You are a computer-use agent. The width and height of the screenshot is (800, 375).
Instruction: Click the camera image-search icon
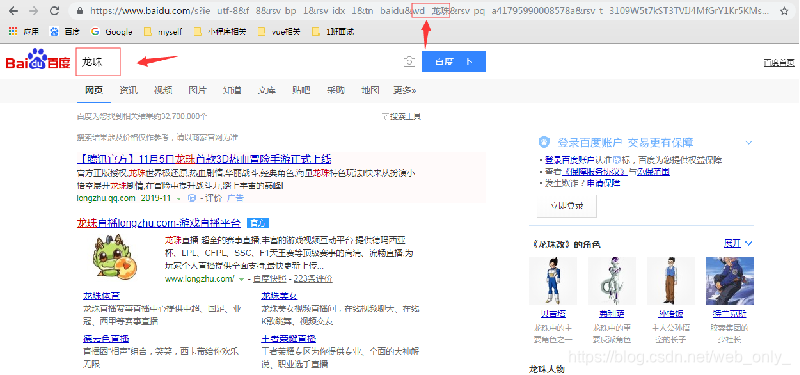409,62
